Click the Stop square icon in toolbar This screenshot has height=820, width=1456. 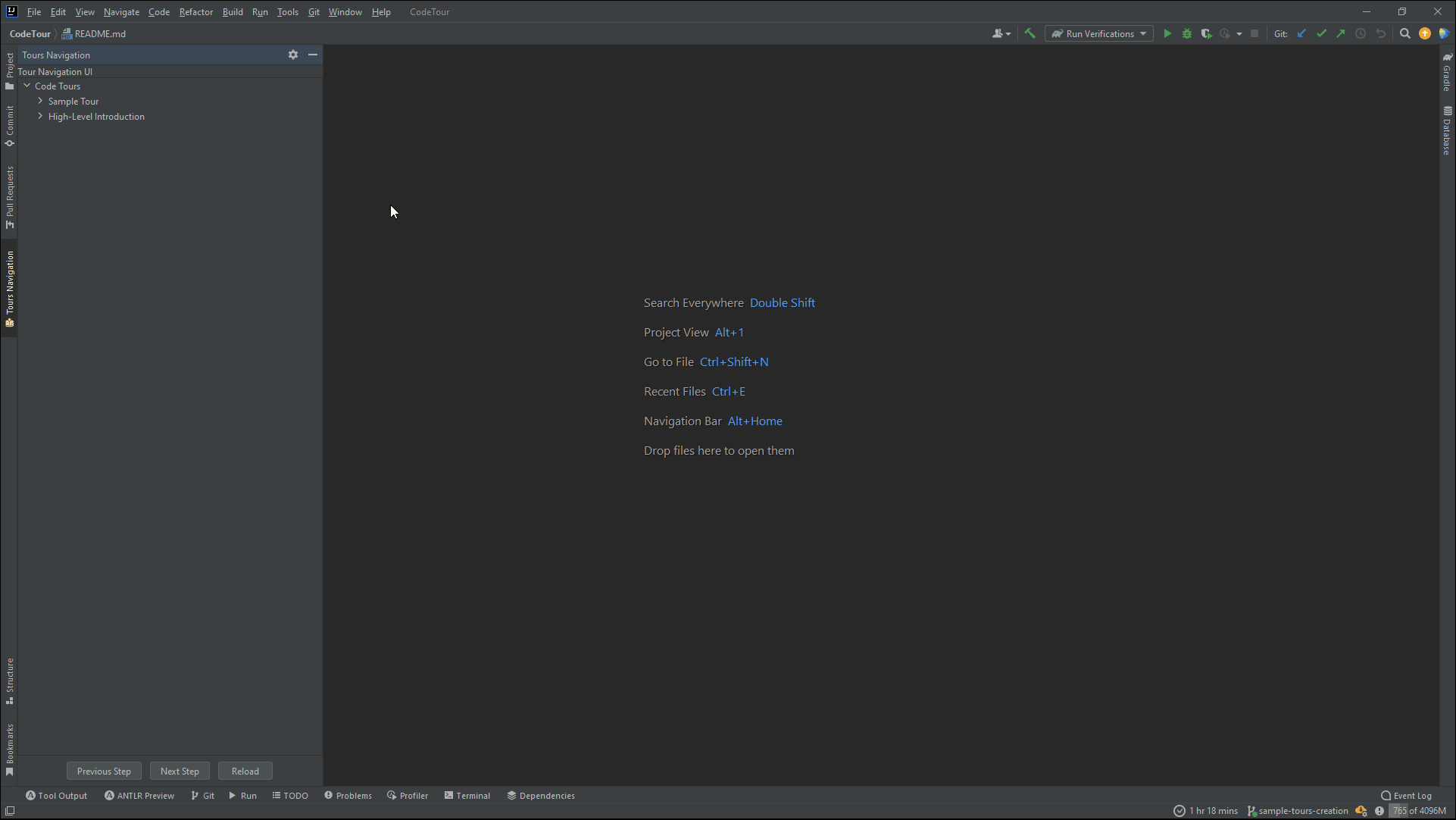click(1254, 33)
